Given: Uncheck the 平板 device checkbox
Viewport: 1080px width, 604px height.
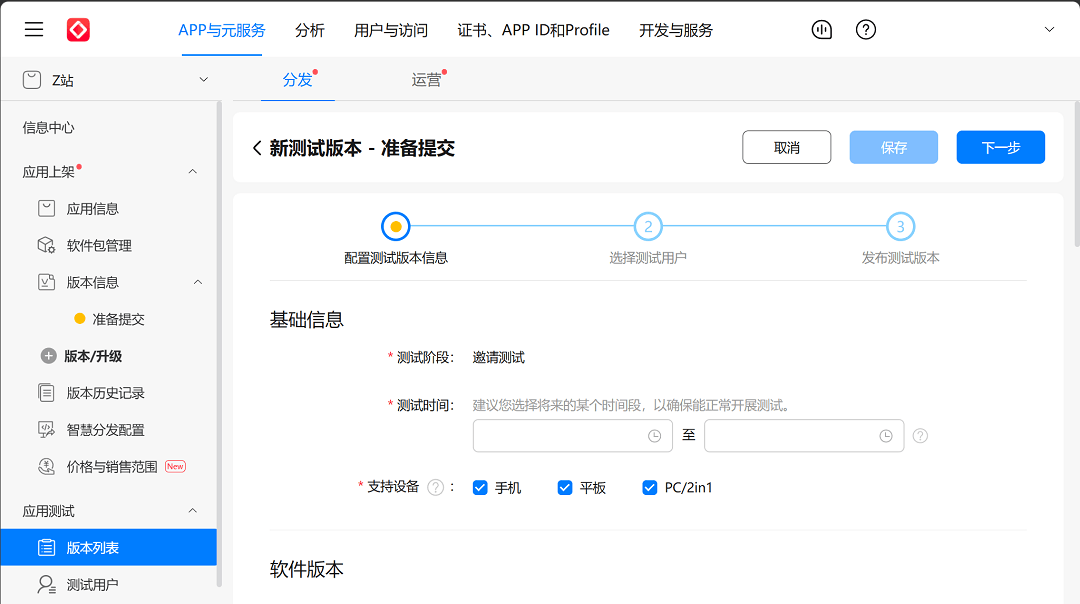Looking at the screenshot, I should click(565, 488).
